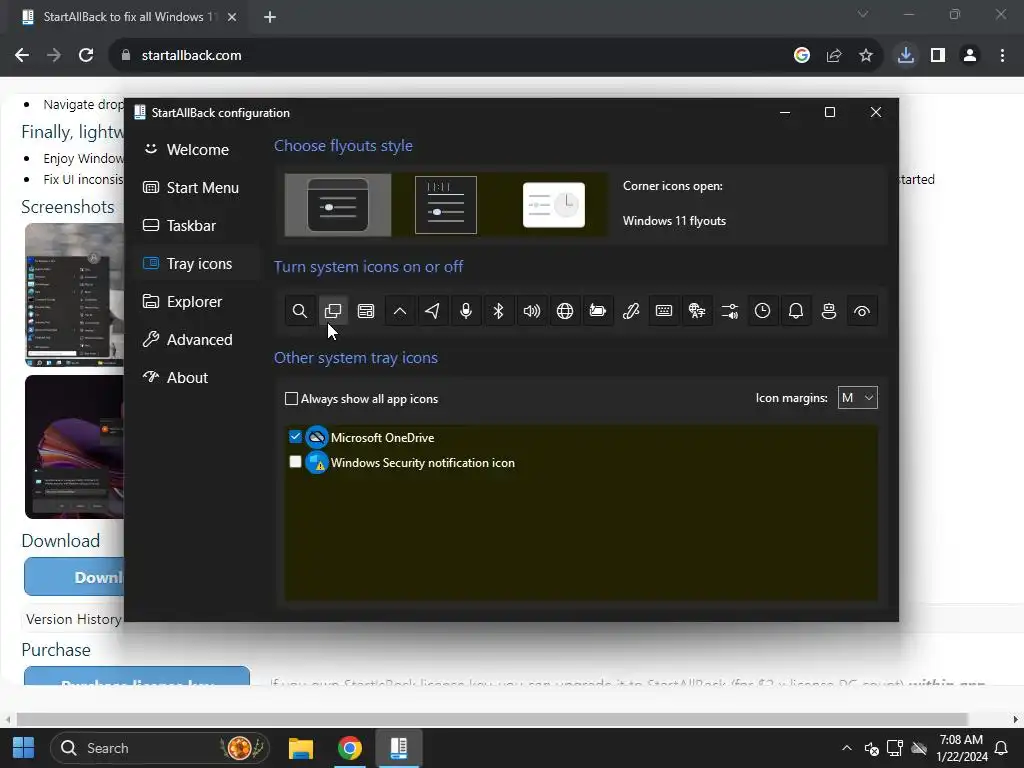Toggle the tray overflow chevron icon

coord(400,311)
